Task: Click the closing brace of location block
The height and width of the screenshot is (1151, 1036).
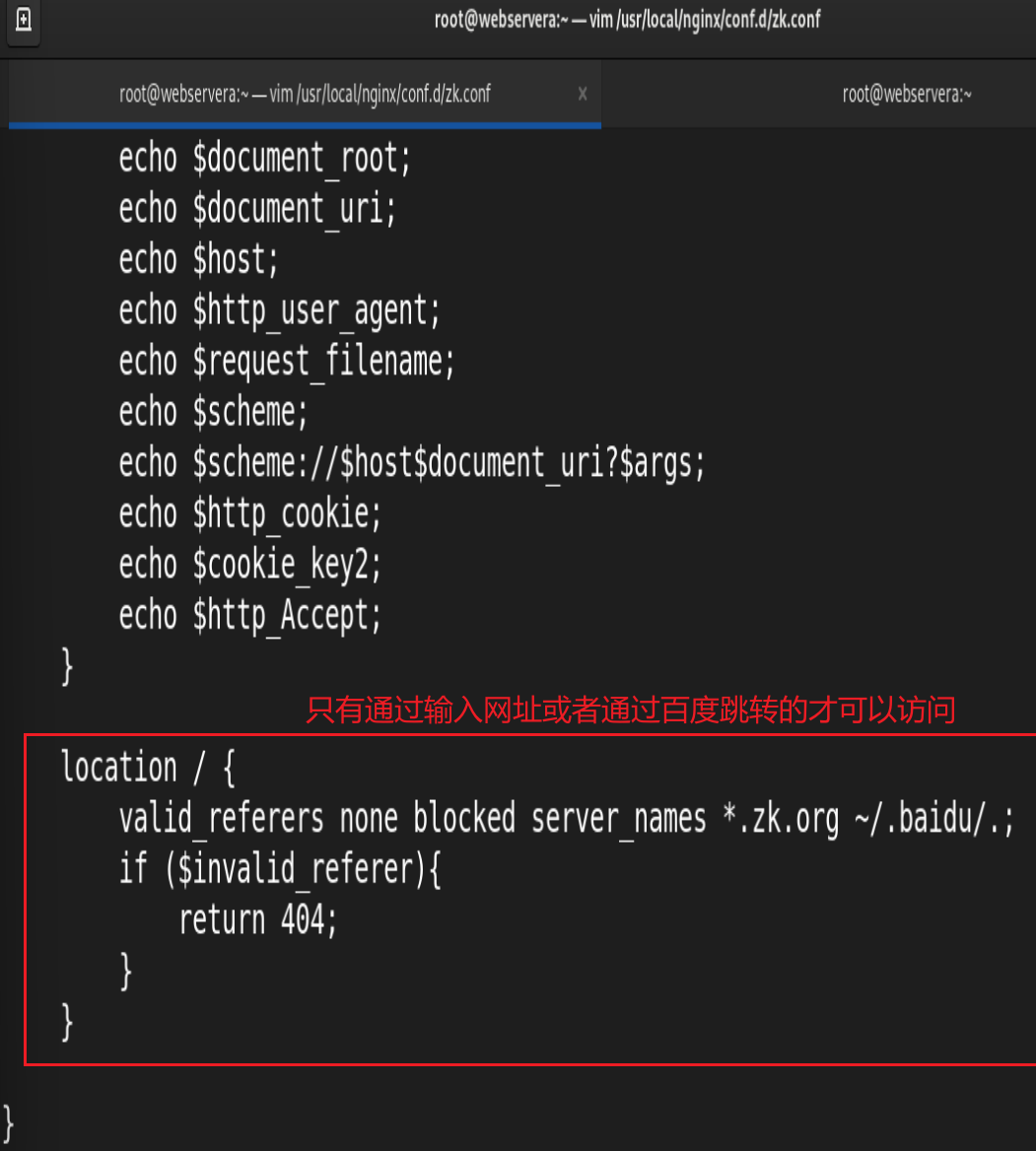Action: (67, 1023)
